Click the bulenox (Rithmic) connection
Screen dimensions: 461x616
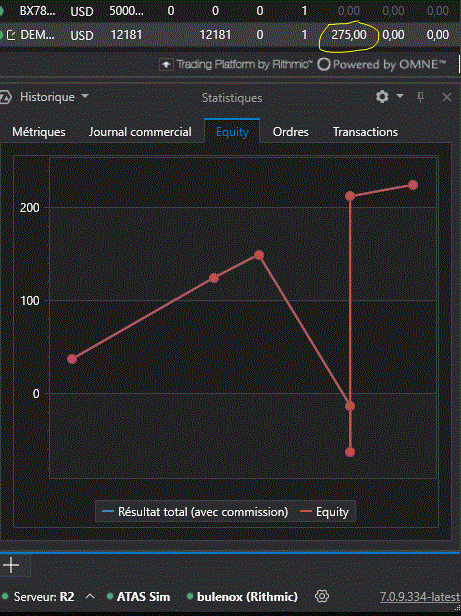pos(242,597)
